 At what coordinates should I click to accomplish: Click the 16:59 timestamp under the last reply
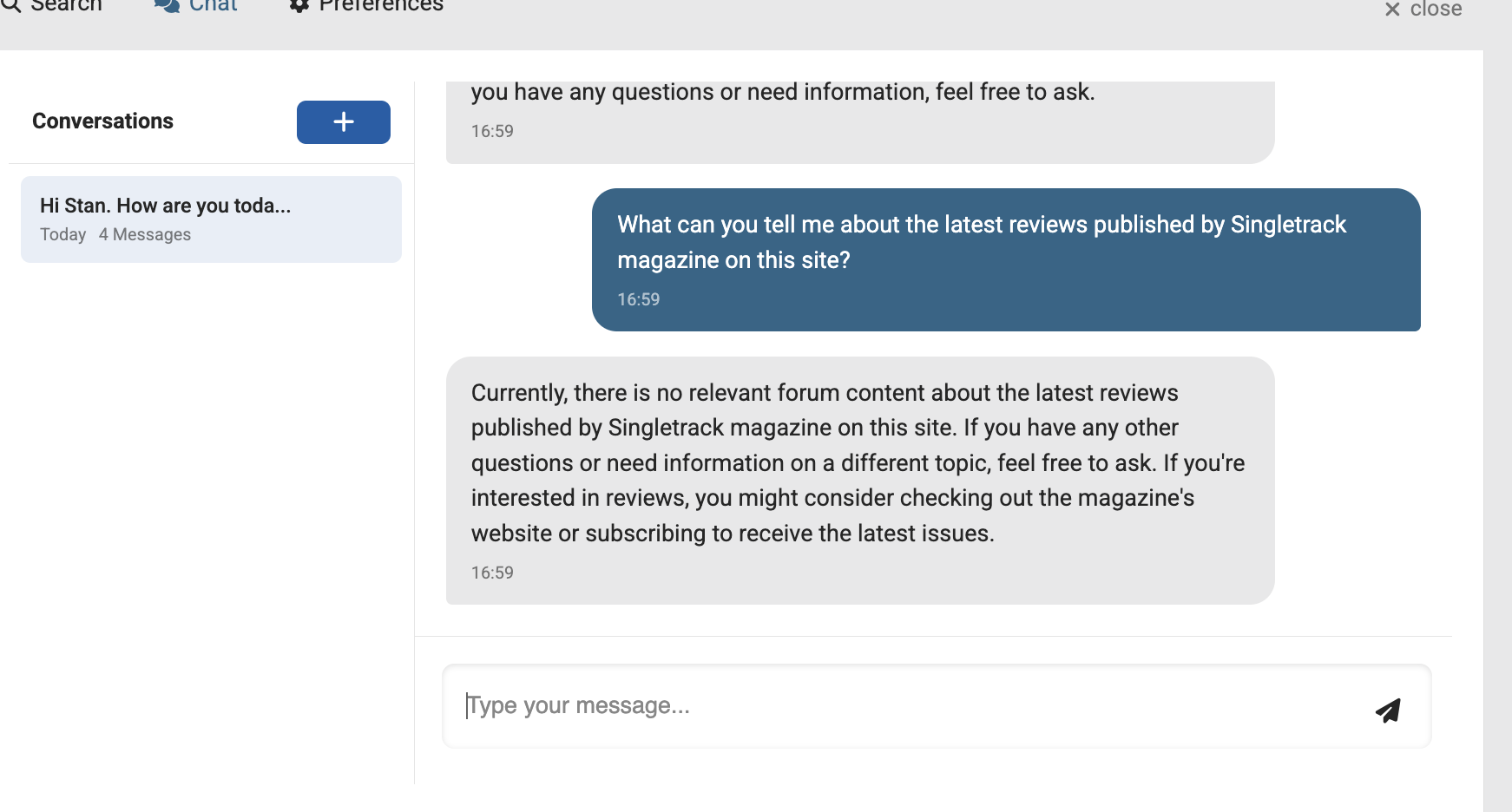tap(492, 573)
